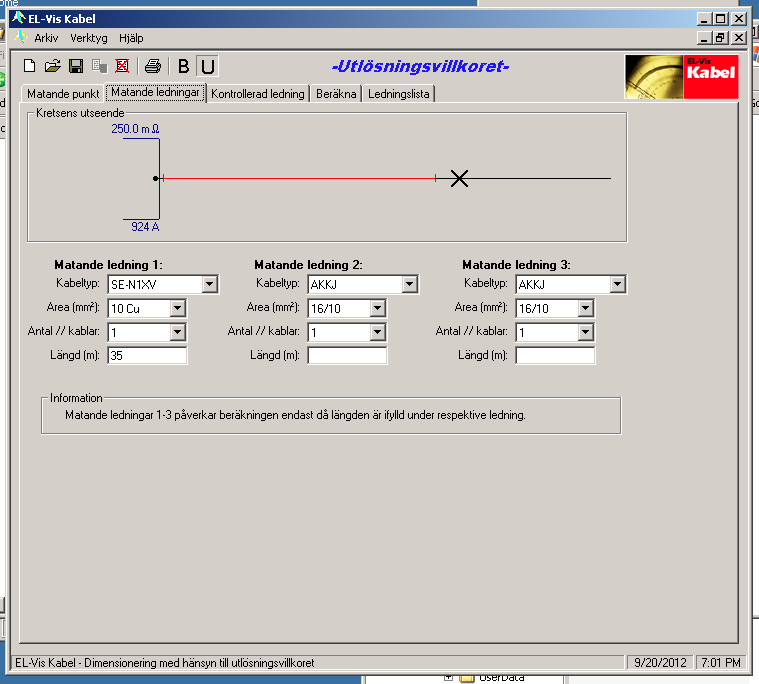Click the greyed-out copy icon in the toolbar
The image size is (759, 684).
click(99, 67)
